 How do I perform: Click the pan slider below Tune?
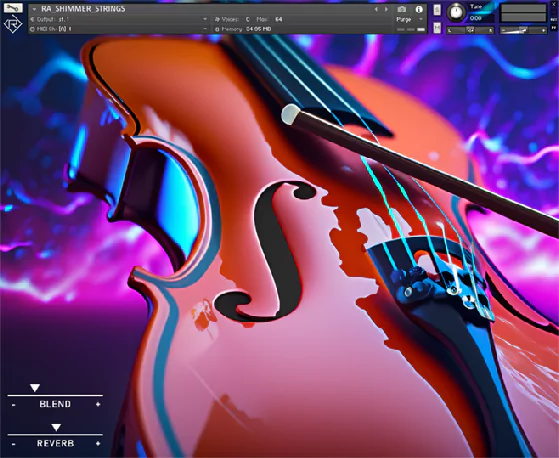470,31
